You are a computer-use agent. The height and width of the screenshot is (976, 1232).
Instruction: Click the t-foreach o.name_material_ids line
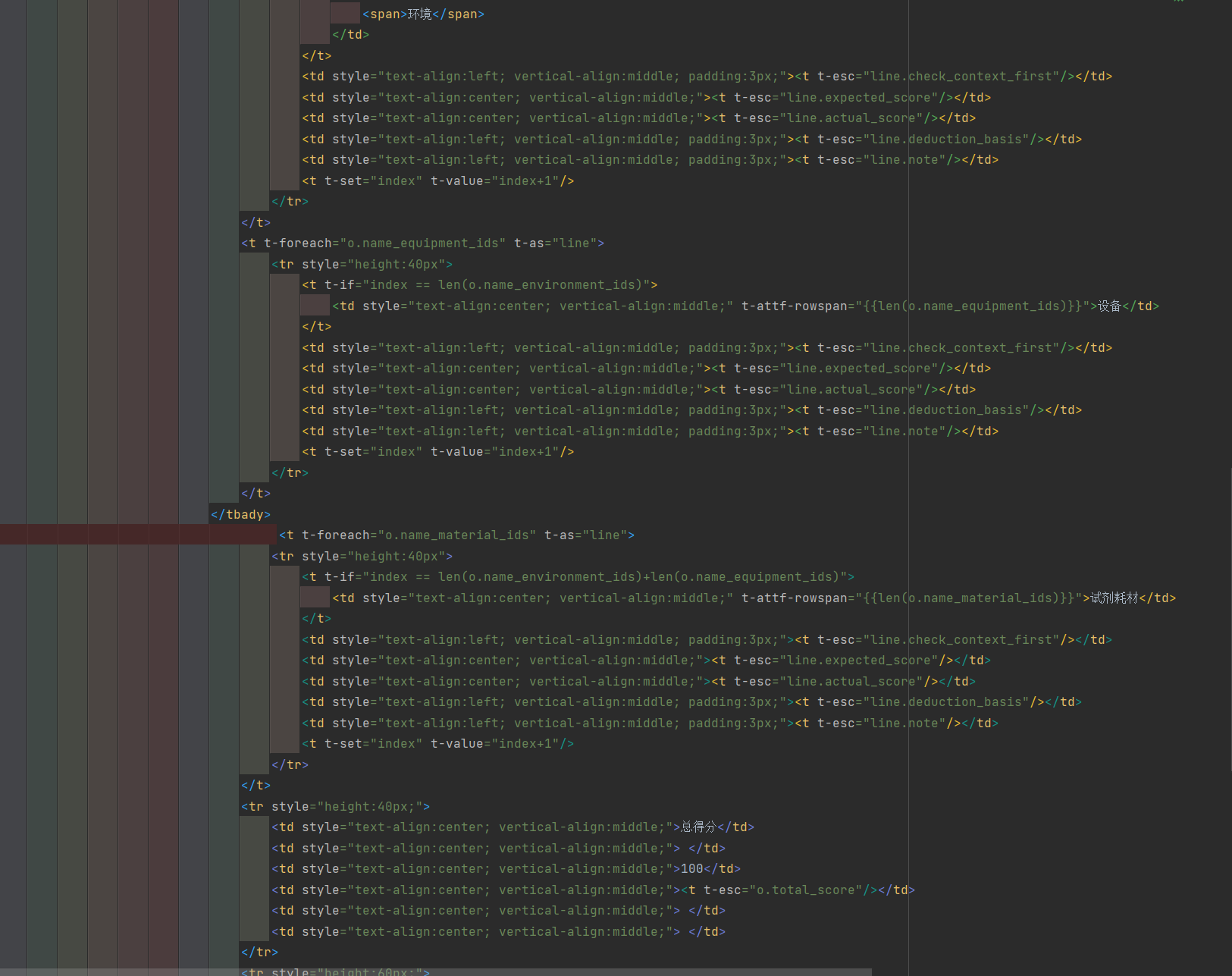[457, 535]
